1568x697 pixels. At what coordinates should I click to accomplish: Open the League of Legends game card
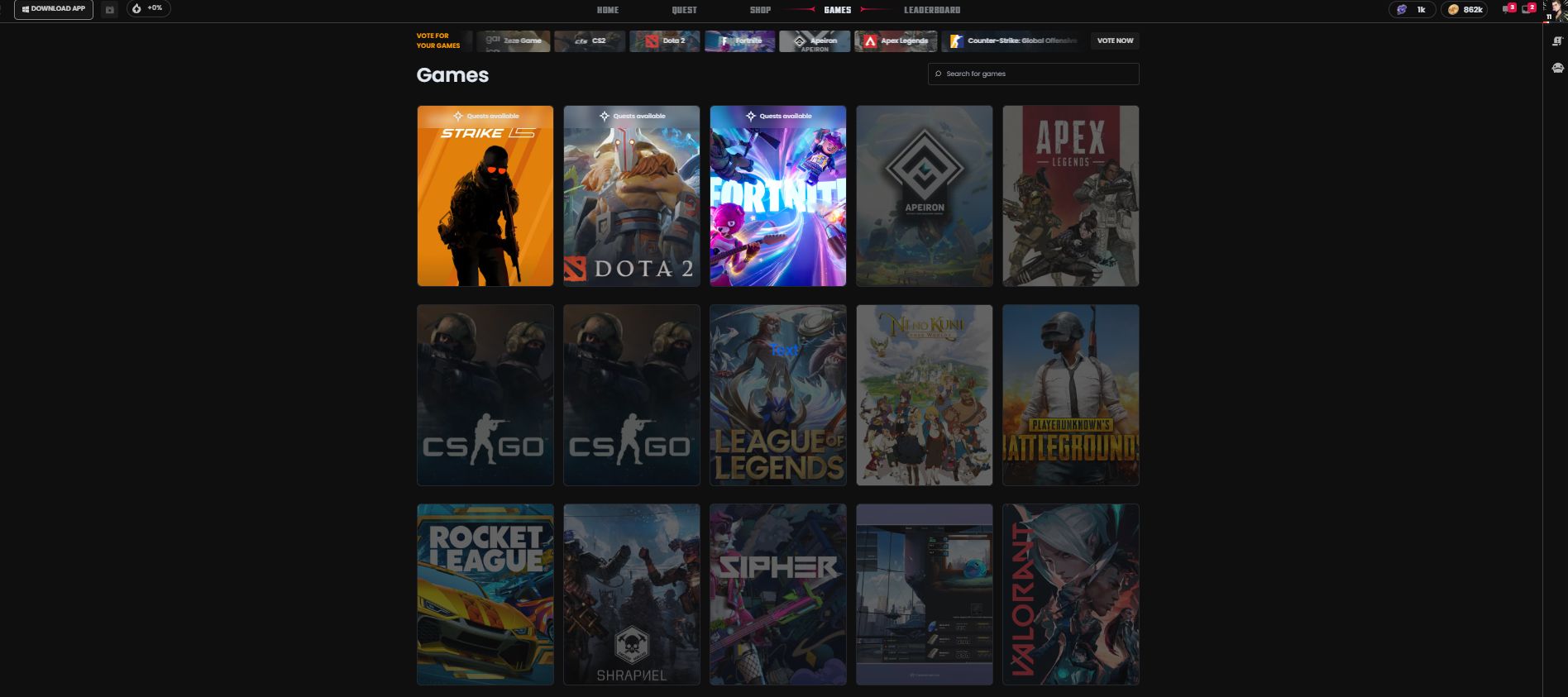778,395
